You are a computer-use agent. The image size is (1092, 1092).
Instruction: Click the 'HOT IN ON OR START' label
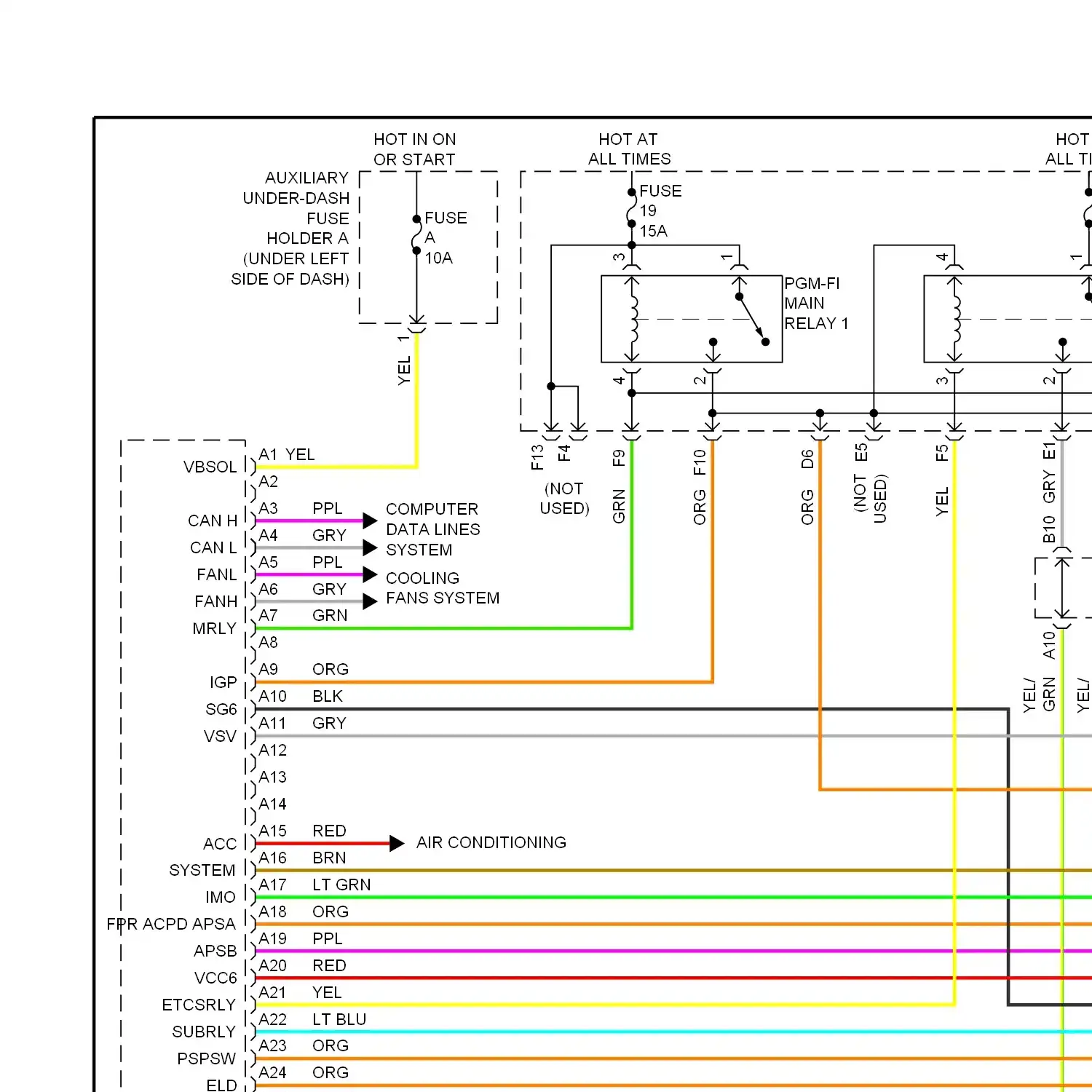415,149
